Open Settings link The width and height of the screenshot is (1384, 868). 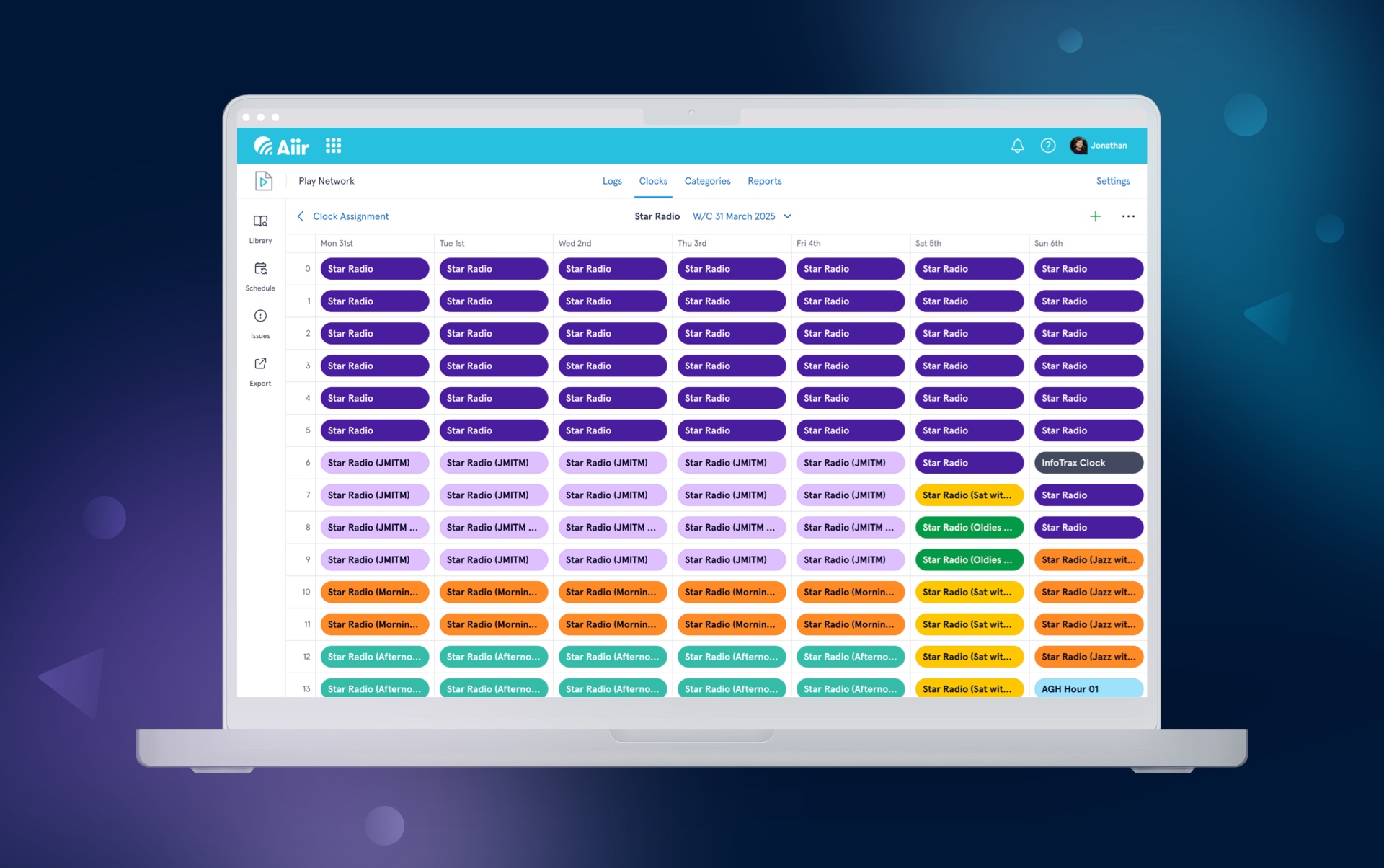[x=1113, y=181]
